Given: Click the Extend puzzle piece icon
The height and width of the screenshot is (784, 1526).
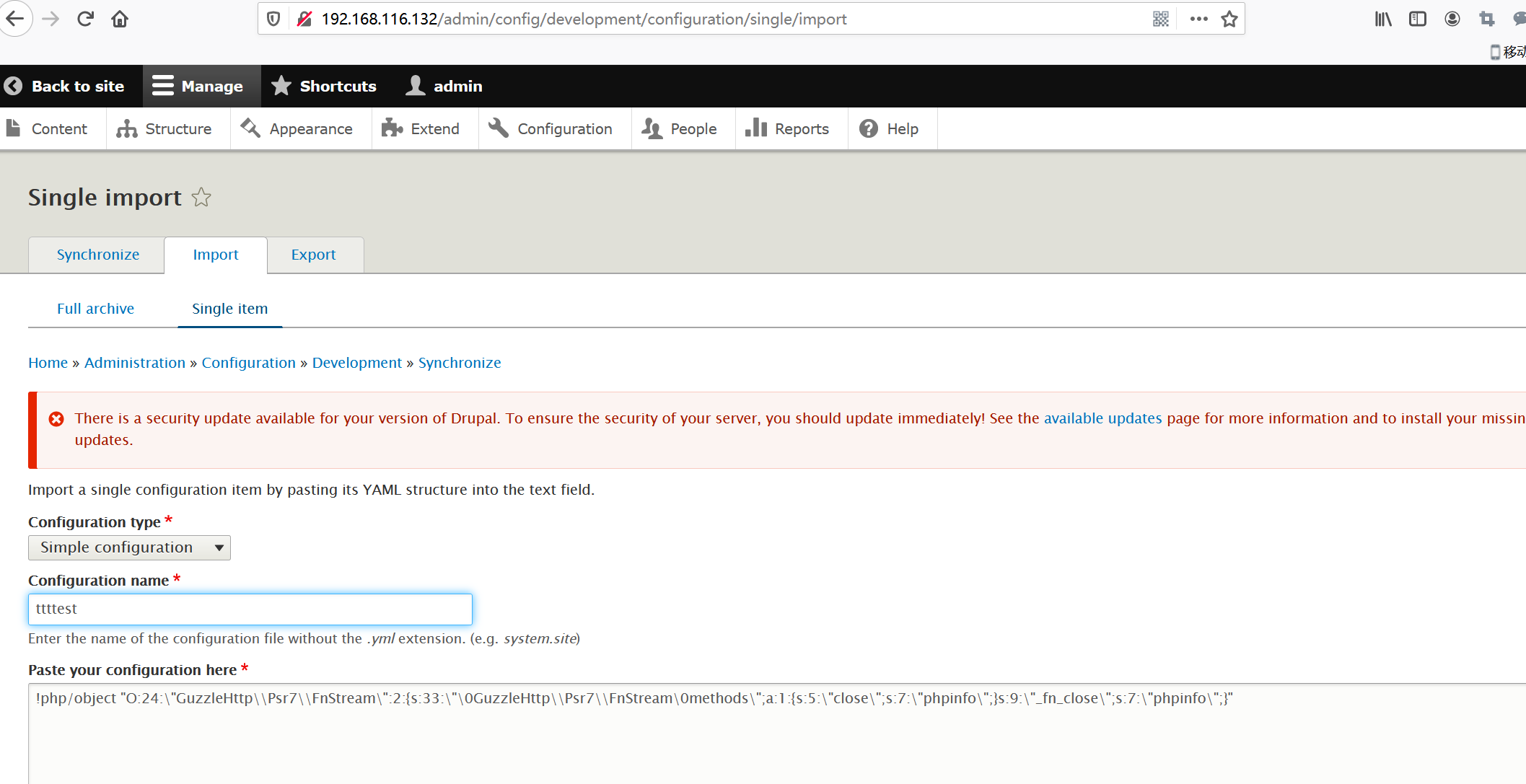Looking at the screenshot, I should [390, 128].
